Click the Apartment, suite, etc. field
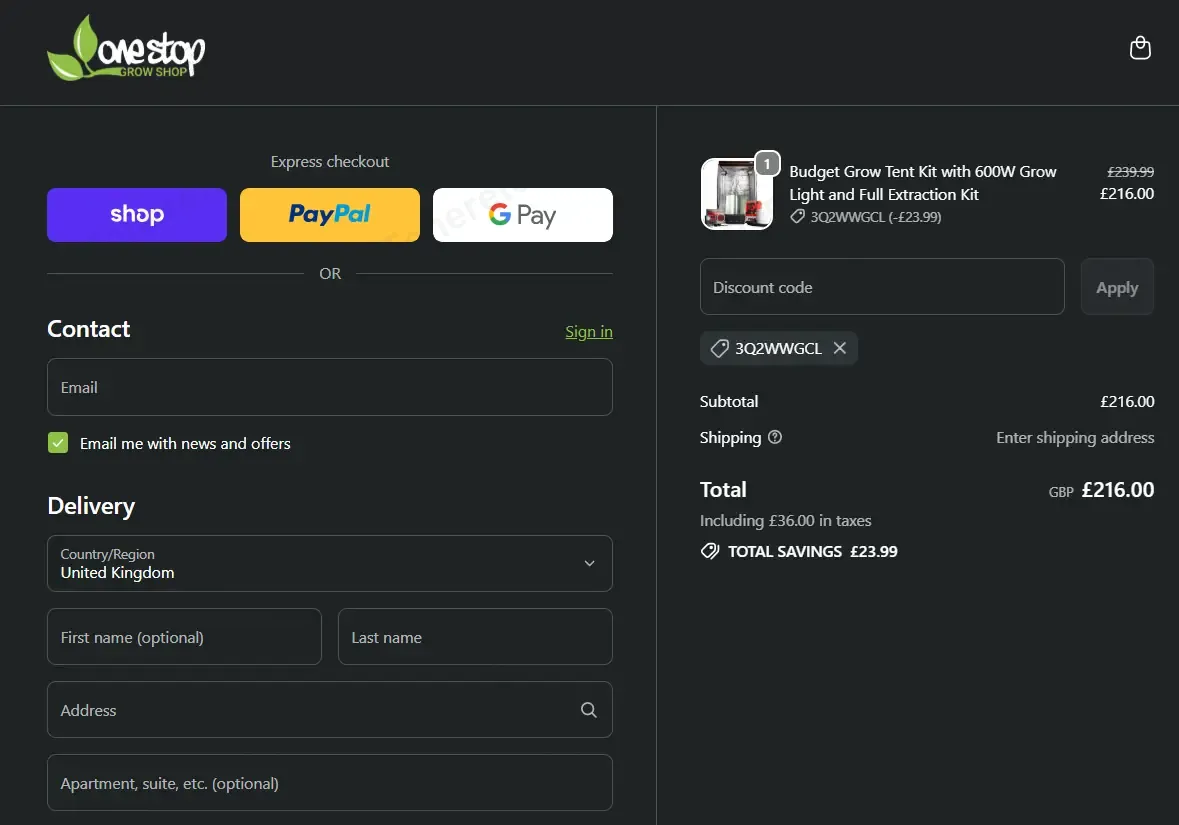The image size is (1179, 825). [330, 783]
